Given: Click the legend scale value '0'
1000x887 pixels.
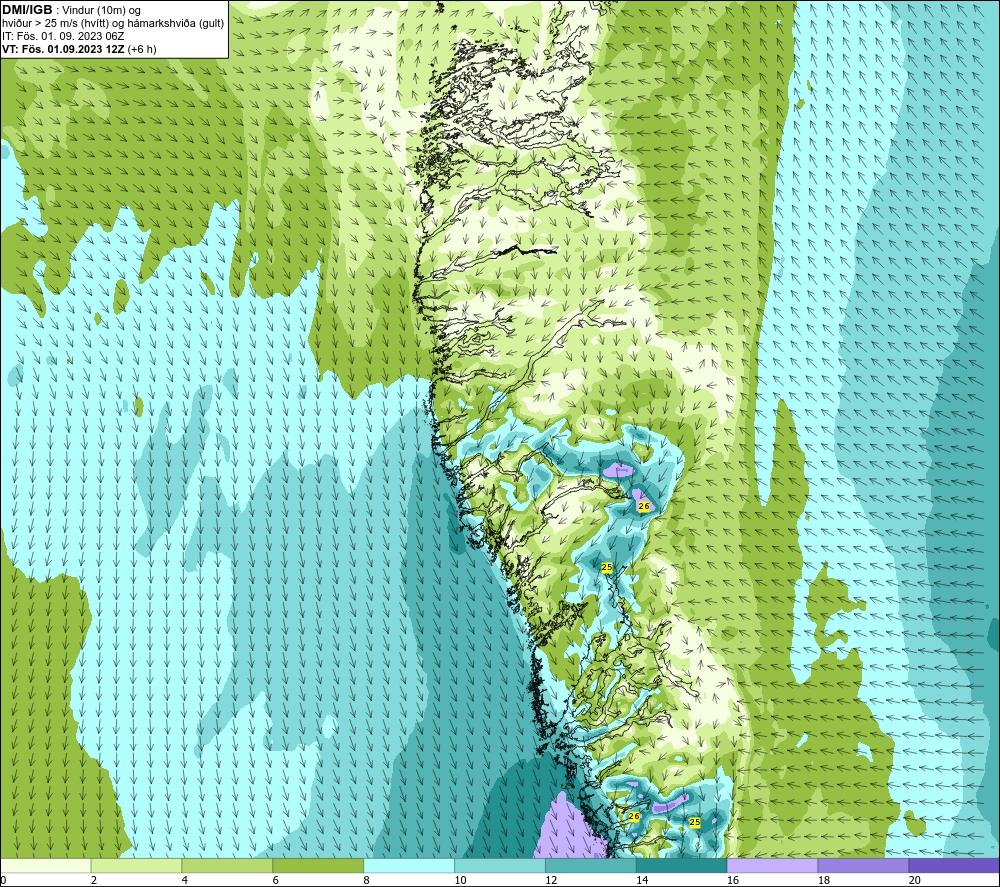Looking at the screenshot, I should click(4, 881).
